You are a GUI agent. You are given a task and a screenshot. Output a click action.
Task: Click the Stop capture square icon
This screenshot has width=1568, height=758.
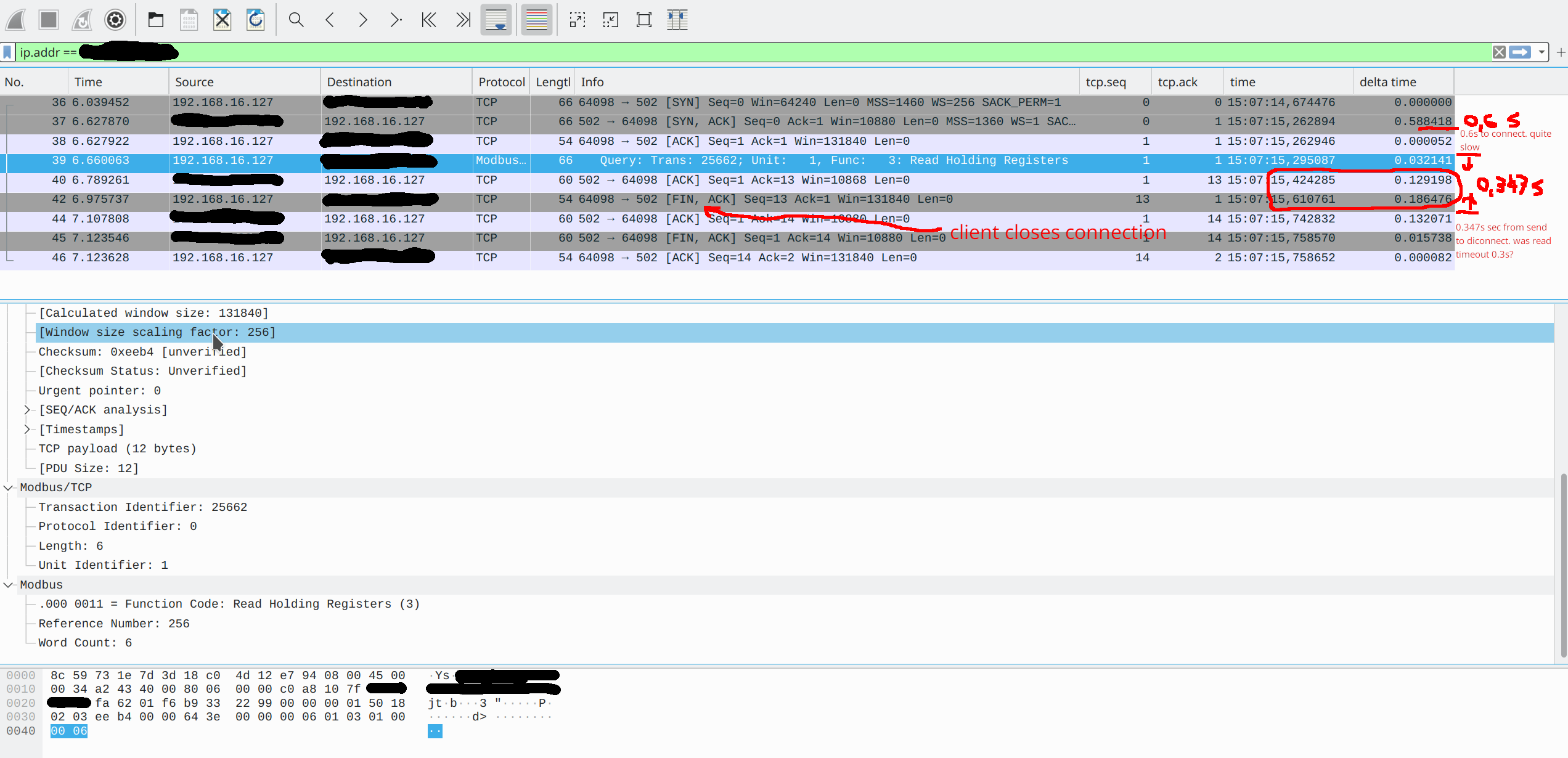(49, 20)
